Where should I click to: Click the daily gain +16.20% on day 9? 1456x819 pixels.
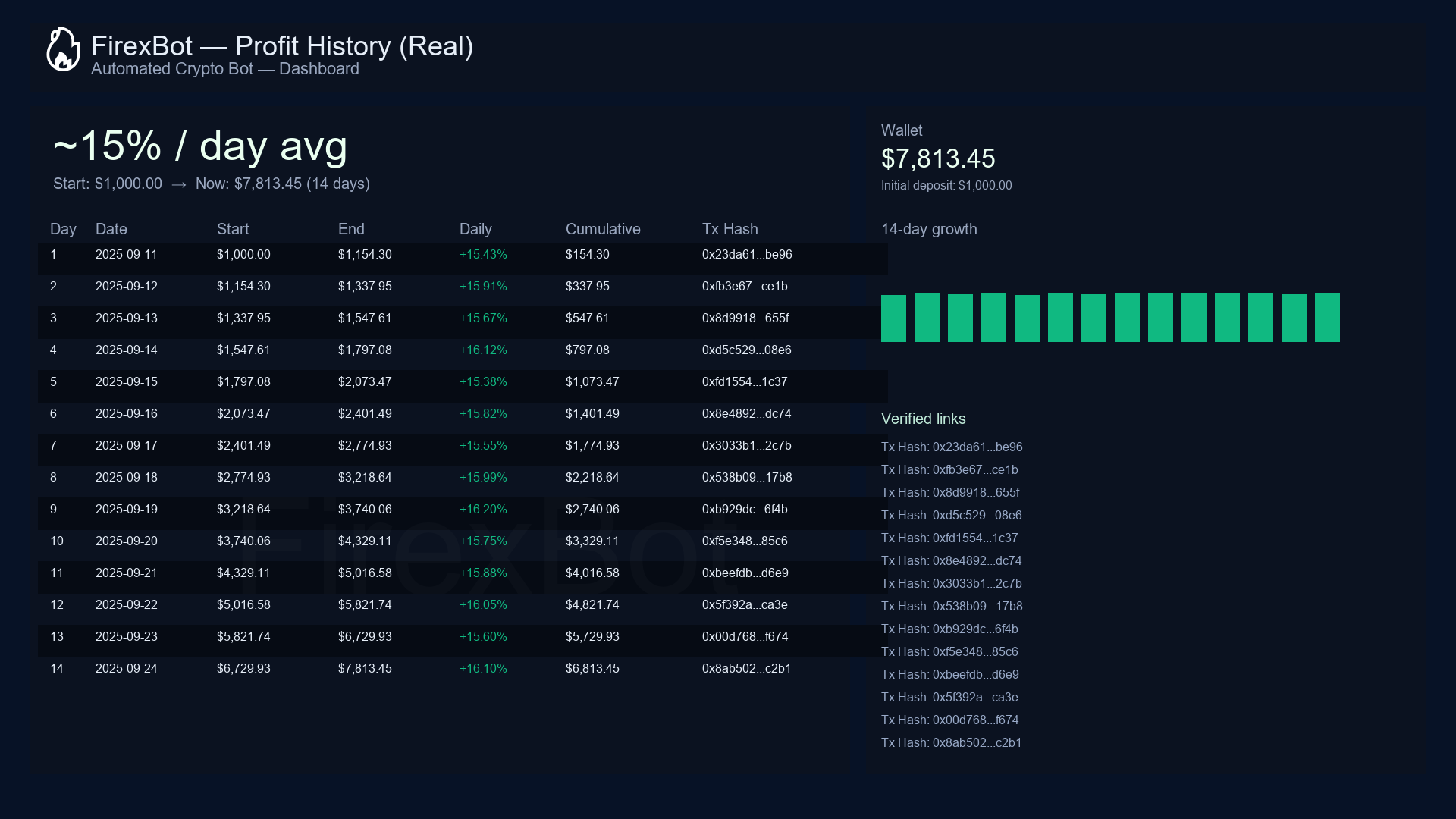483,509
